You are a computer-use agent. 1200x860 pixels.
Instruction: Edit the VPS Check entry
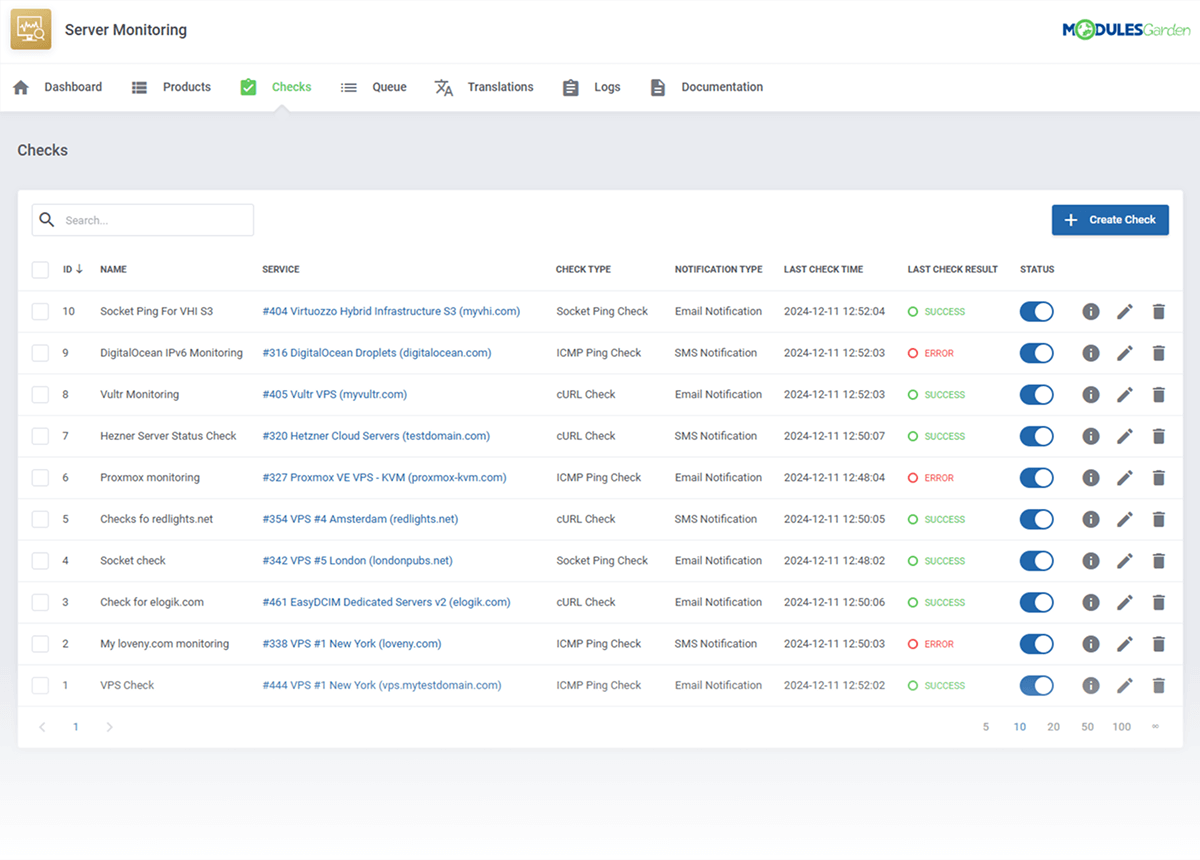point(1125,685)
